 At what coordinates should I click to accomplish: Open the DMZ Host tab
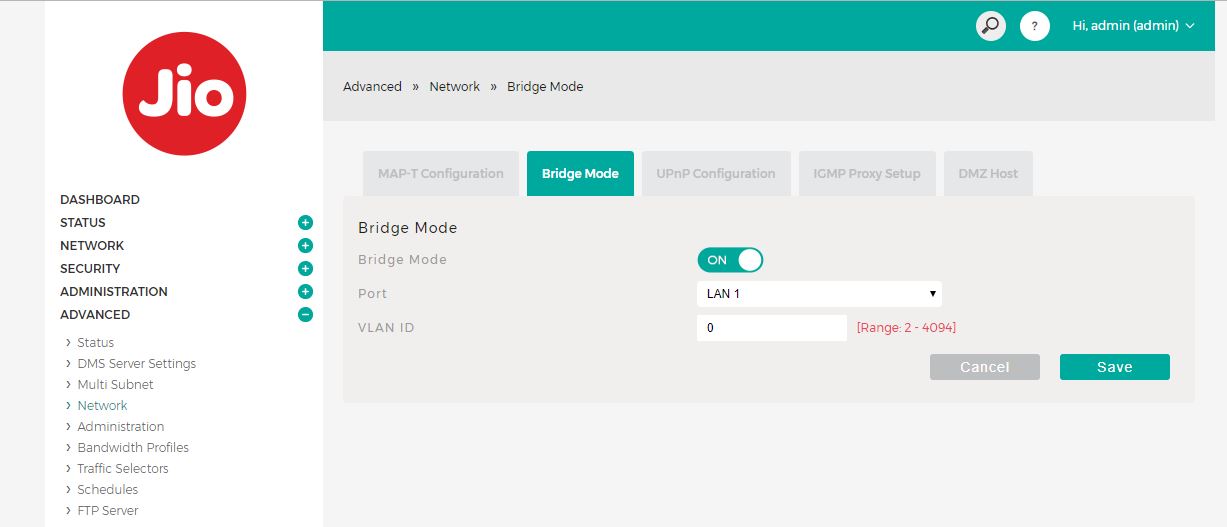[987, 174]
